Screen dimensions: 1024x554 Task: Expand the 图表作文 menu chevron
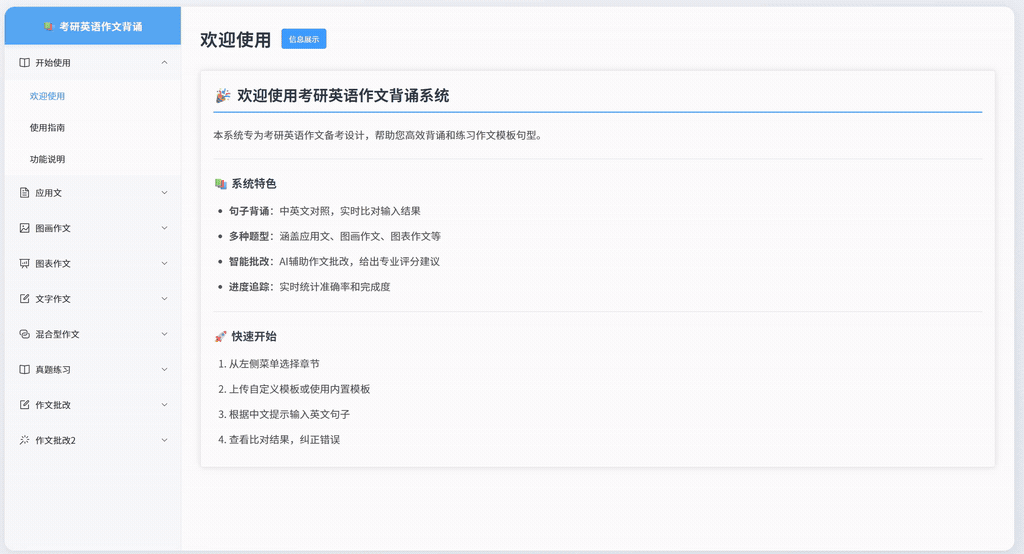pos(164,263)
